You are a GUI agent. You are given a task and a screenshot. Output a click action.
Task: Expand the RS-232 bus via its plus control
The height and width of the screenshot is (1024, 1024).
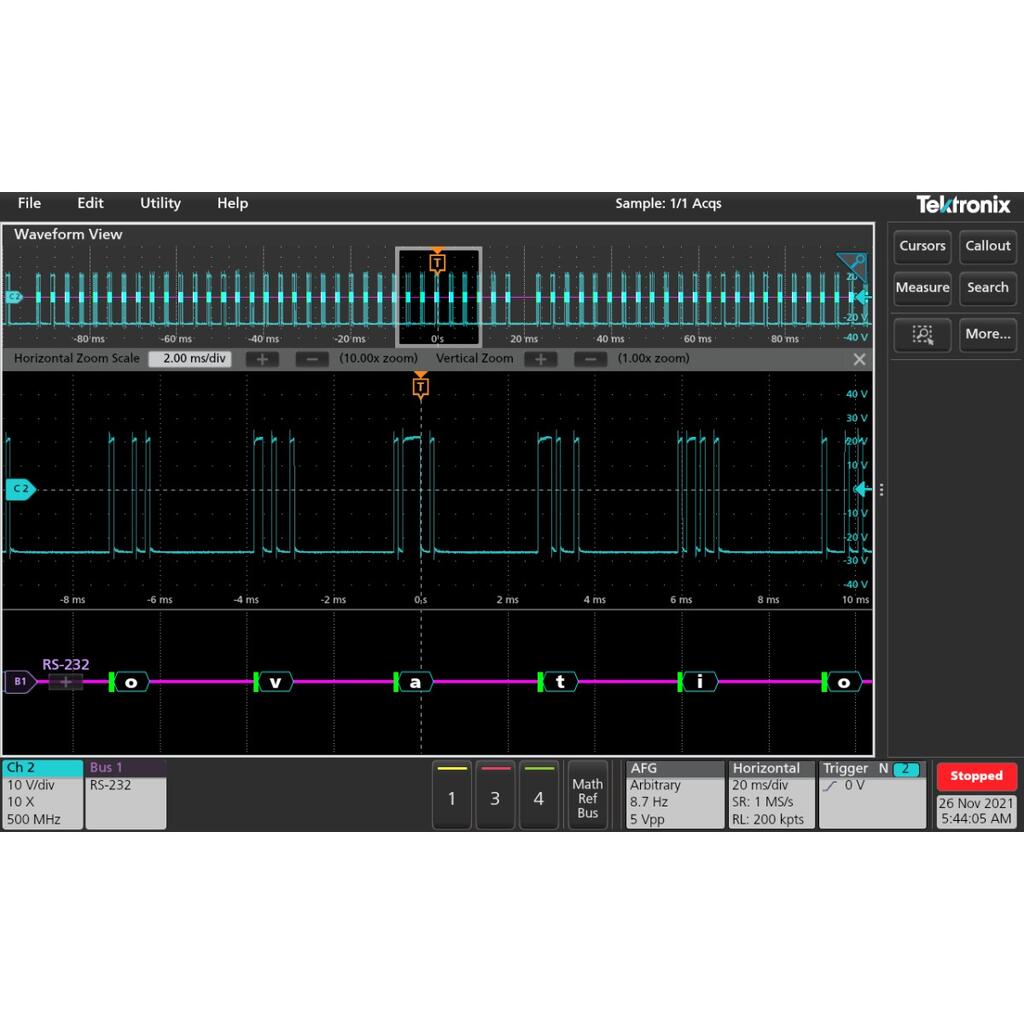(x=66, y=681)
